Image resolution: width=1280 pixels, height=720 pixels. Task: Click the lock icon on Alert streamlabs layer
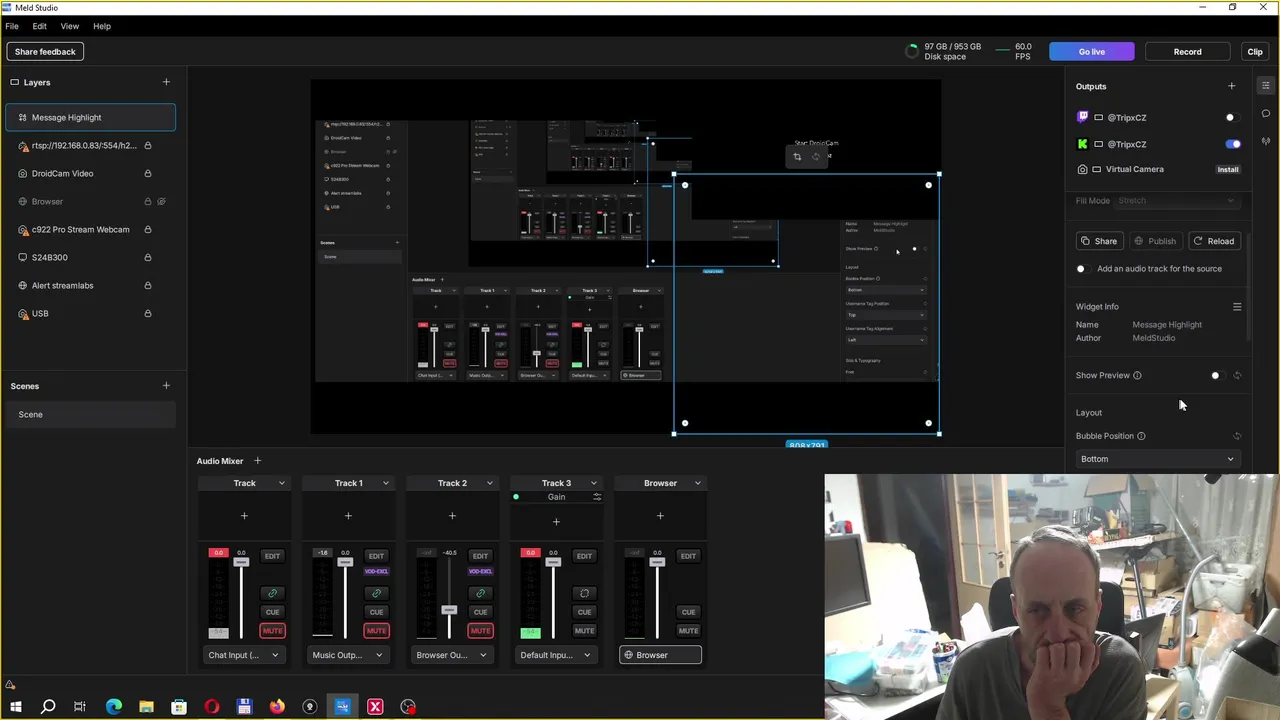(x=147, y=285)
